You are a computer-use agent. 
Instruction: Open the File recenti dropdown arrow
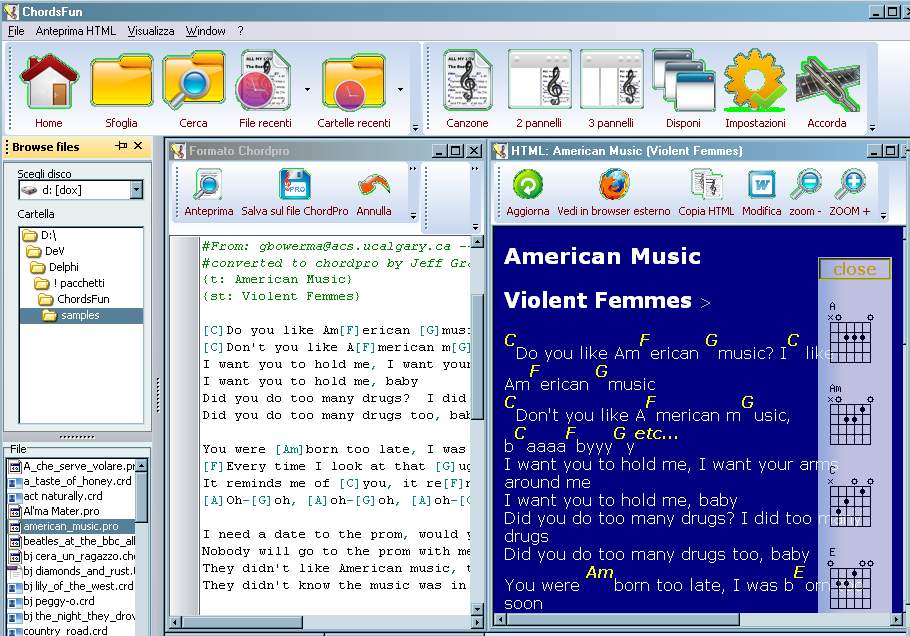(307, 89)
